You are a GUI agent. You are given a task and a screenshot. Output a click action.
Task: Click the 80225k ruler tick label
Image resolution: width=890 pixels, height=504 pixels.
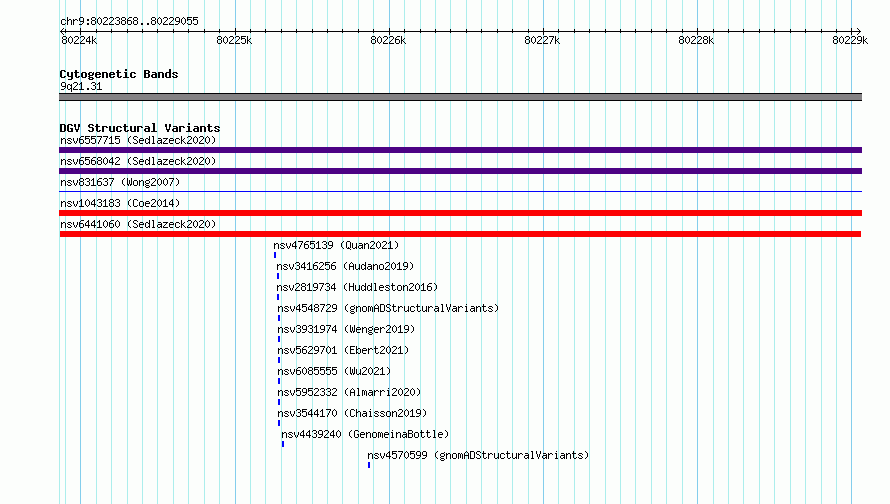point(234,40)
